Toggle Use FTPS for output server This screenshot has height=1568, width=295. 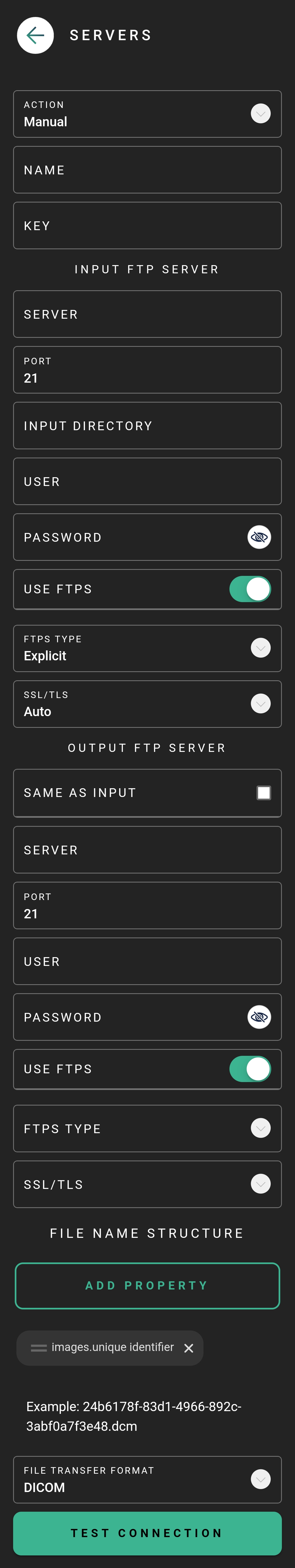click(x=250, y=1069)
